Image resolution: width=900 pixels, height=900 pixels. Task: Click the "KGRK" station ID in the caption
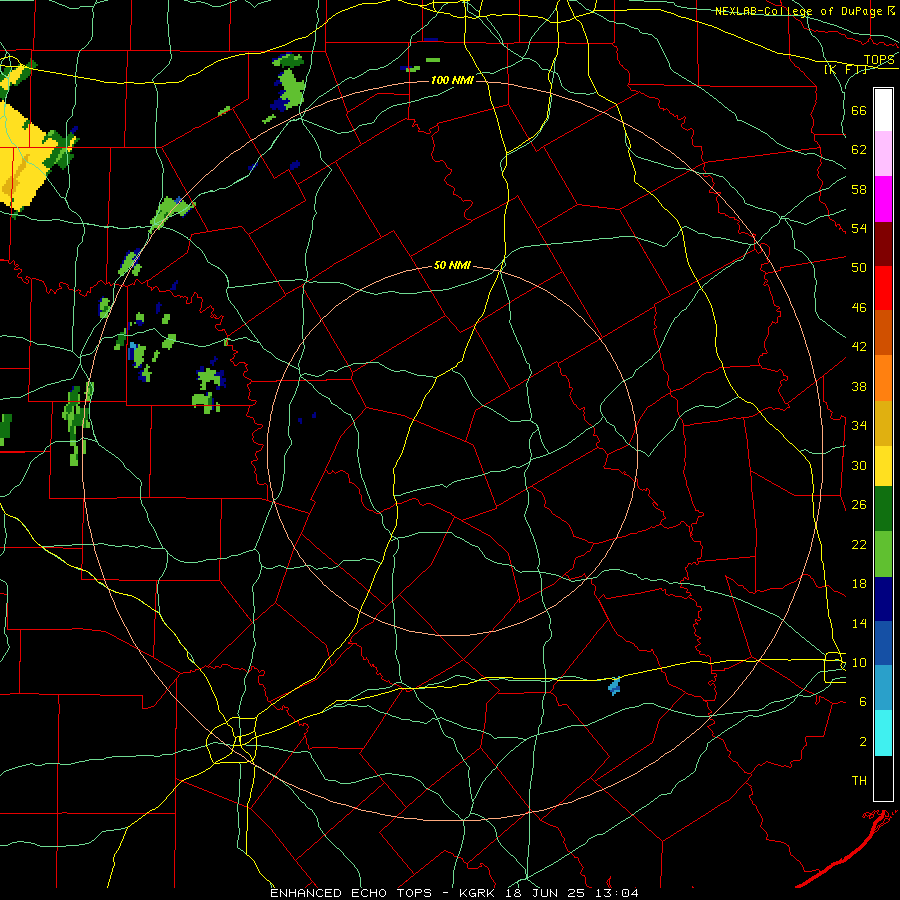click(479, 893)
